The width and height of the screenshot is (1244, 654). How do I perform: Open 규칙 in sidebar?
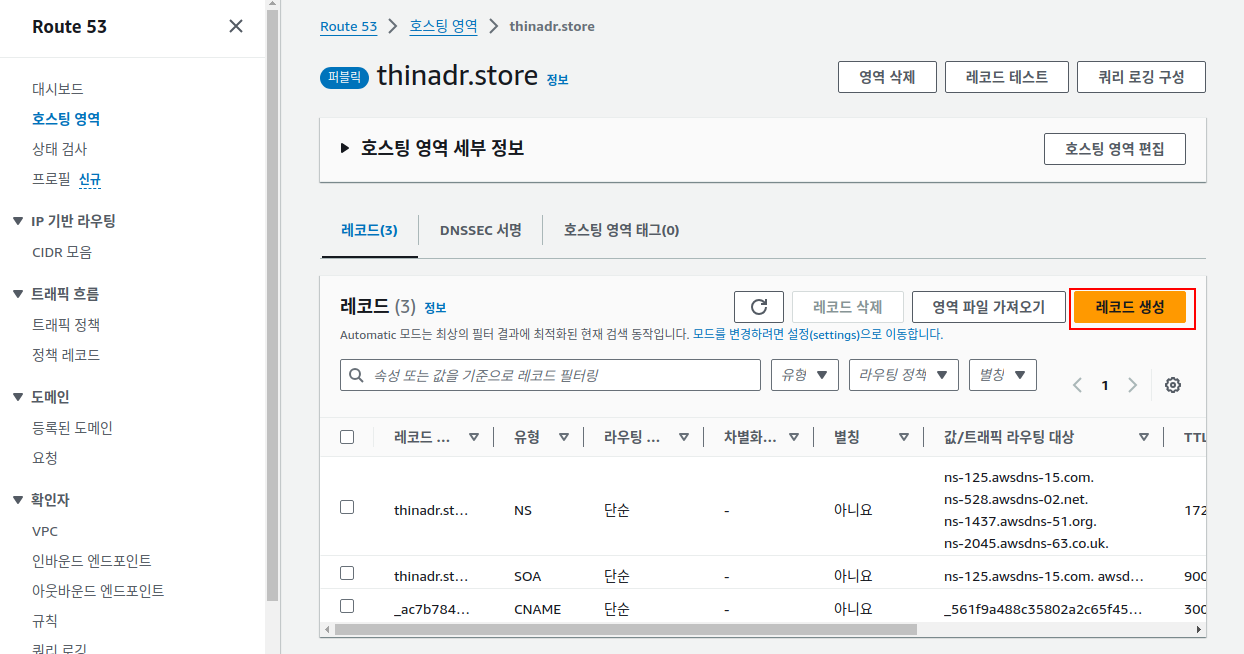[x=45, y=621]
